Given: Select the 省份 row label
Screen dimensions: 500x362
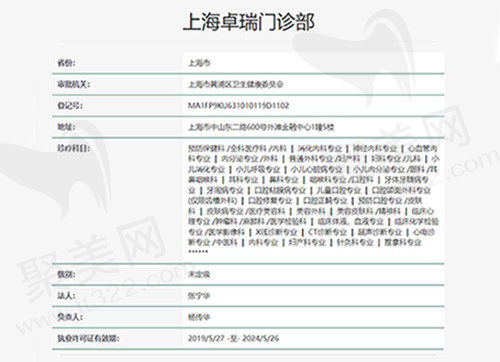Looking at the screenshot, I should (x=66, y=63).
